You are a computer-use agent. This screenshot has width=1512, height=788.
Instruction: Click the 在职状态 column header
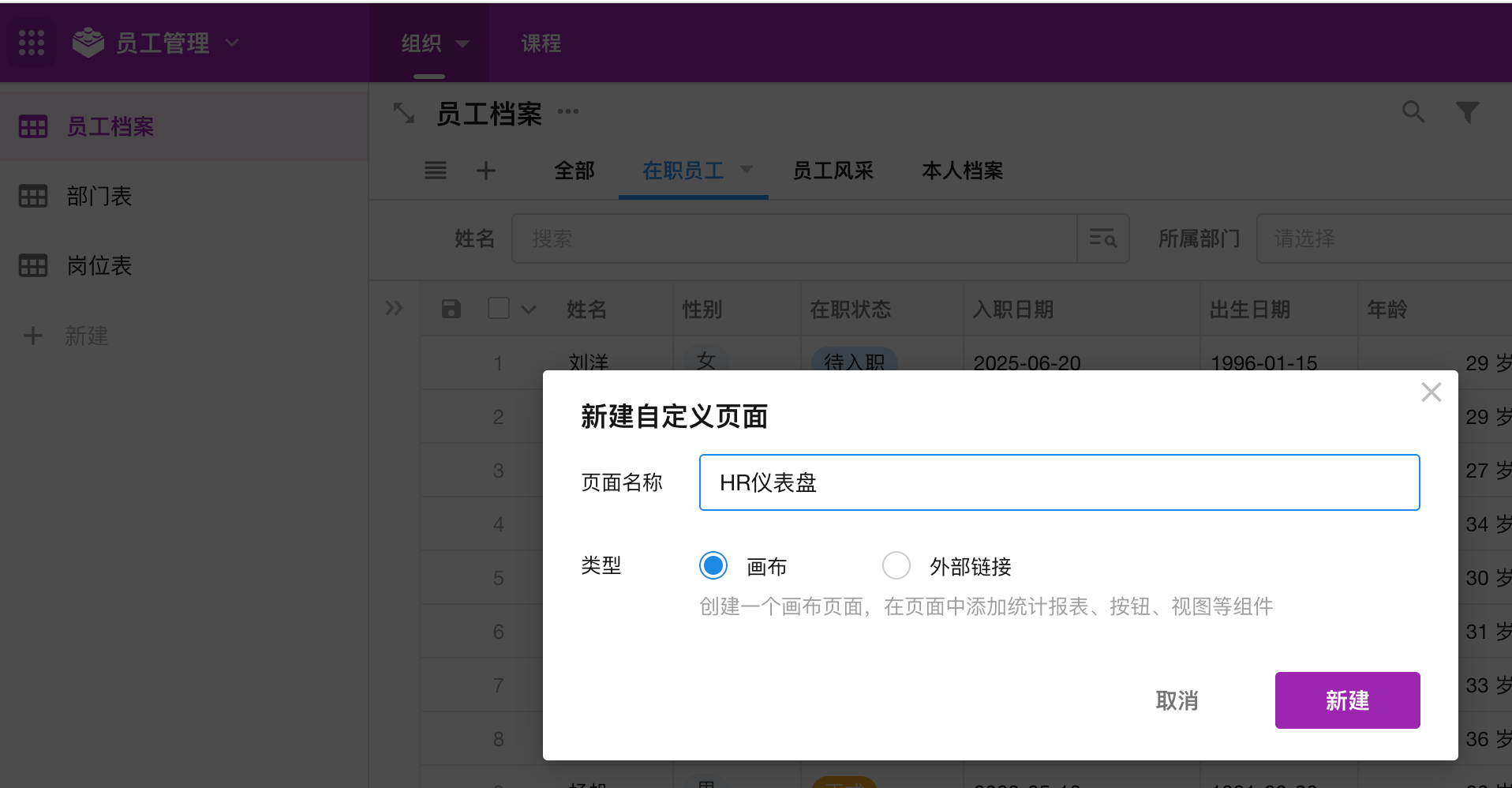click(851, 310)
